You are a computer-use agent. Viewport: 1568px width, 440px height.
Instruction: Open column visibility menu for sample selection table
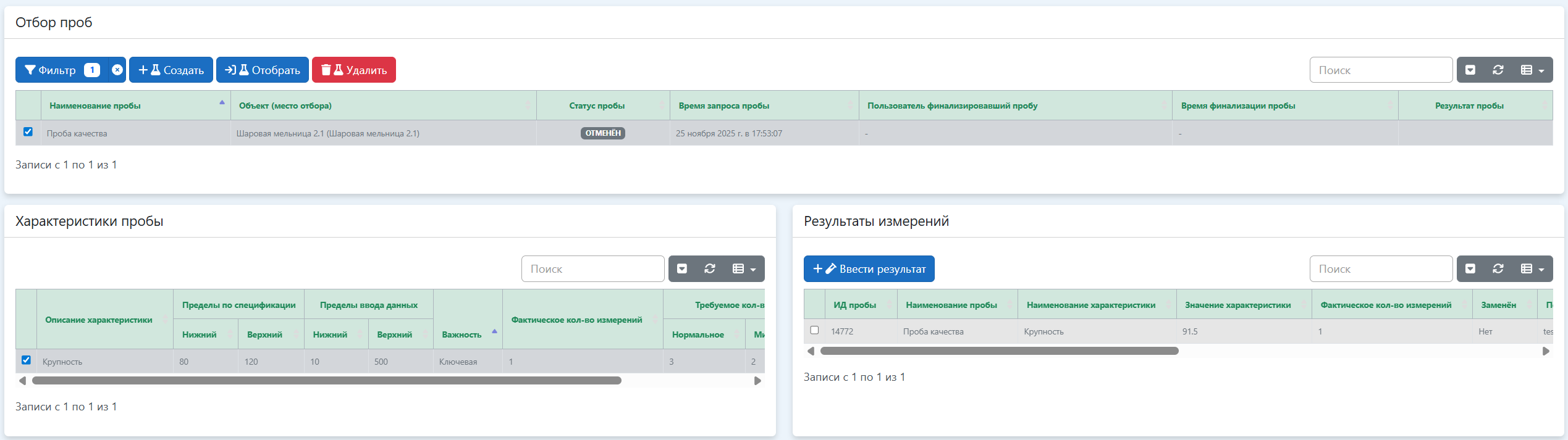click(1532, 70)
